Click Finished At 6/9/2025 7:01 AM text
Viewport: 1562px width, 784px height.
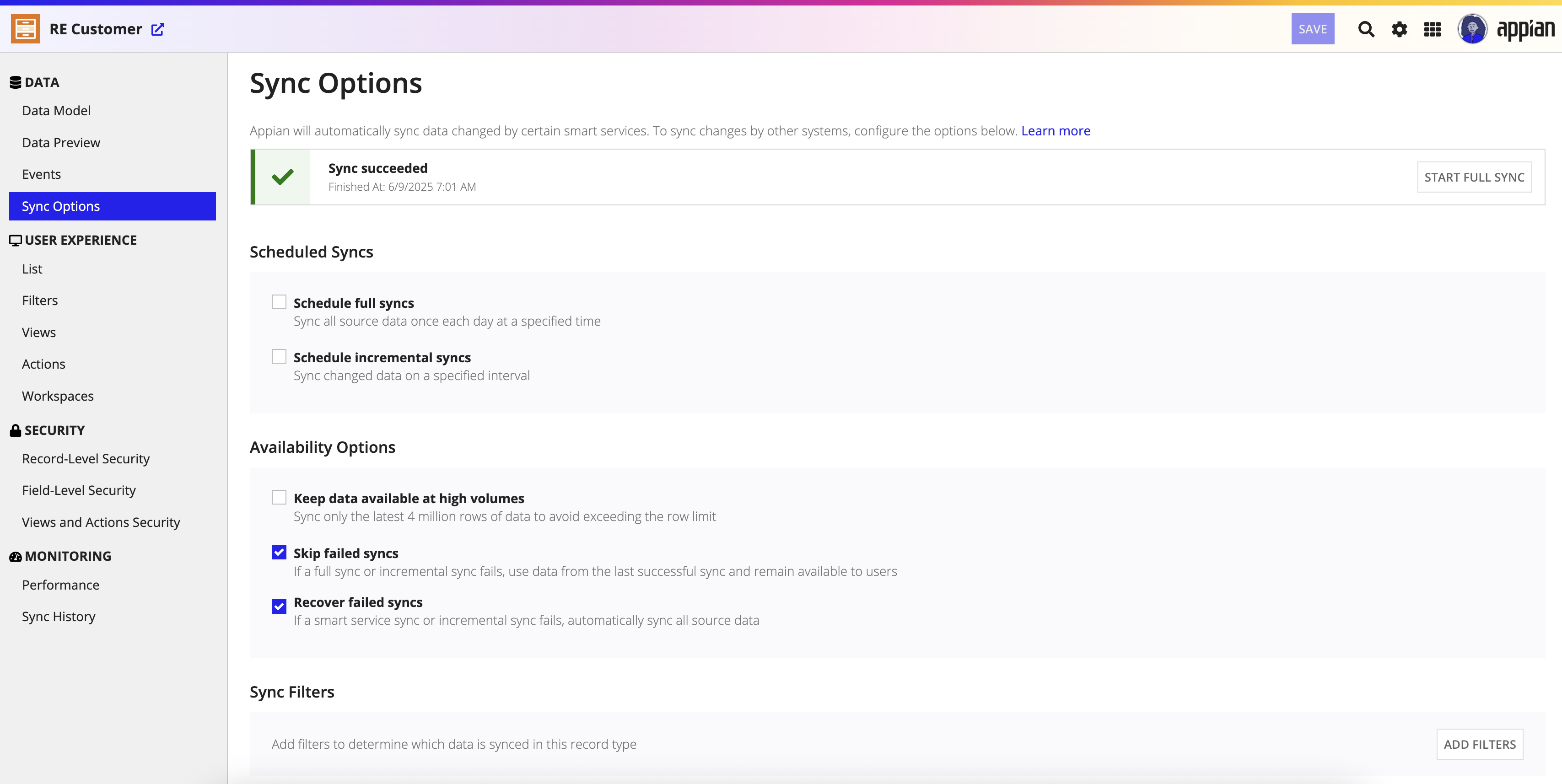402,187
